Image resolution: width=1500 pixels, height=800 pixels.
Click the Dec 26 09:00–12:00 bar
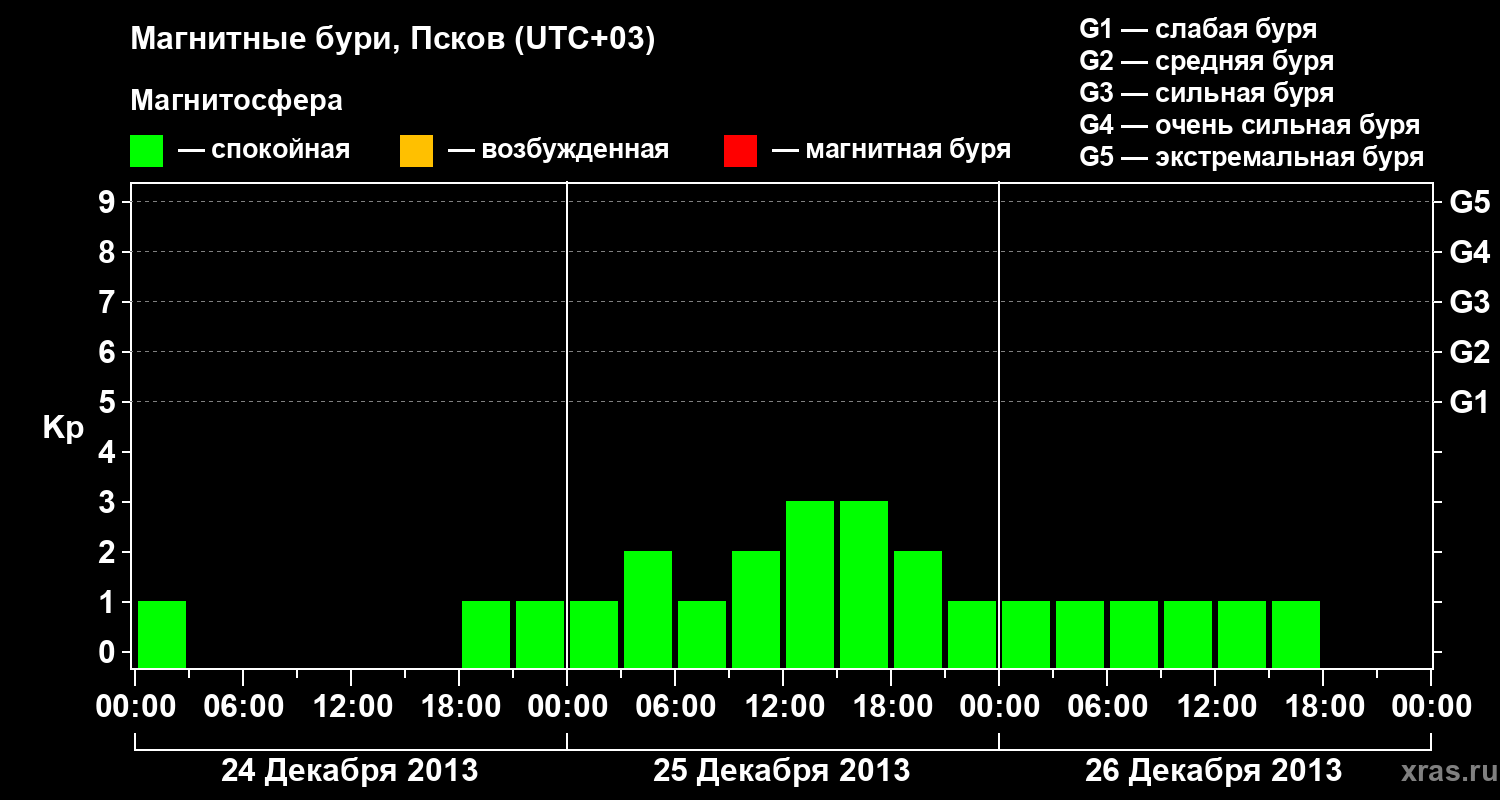1188,634
